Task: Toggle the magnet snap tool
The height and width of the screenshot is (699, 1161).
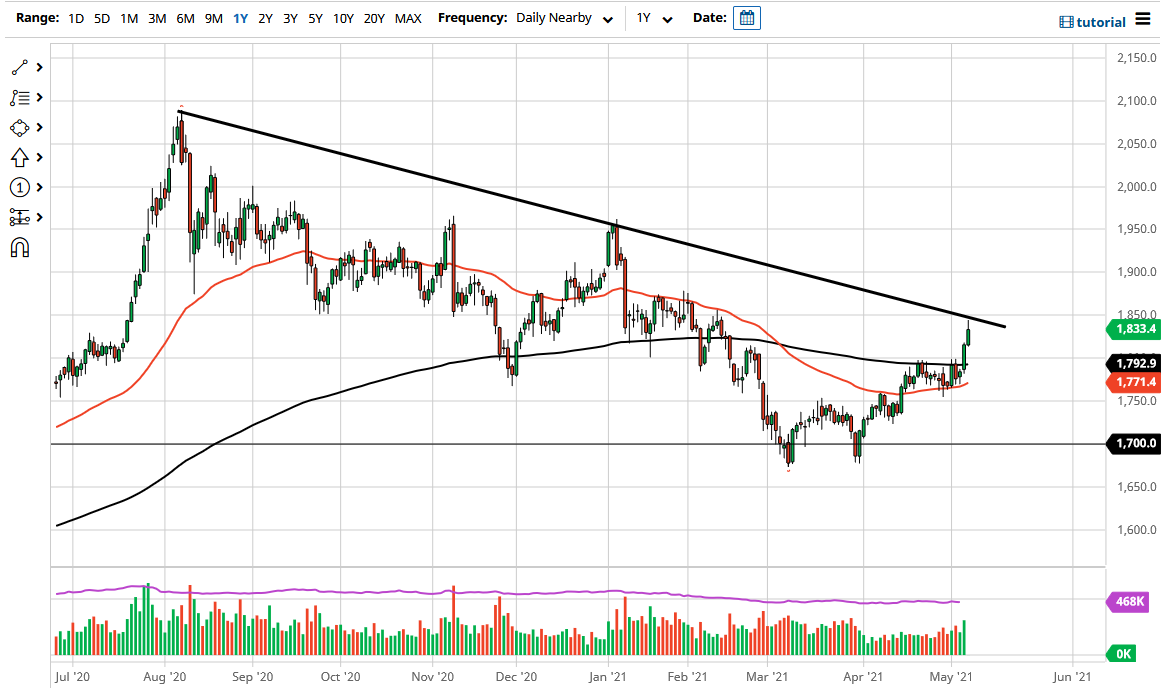Action: [20, 247]
